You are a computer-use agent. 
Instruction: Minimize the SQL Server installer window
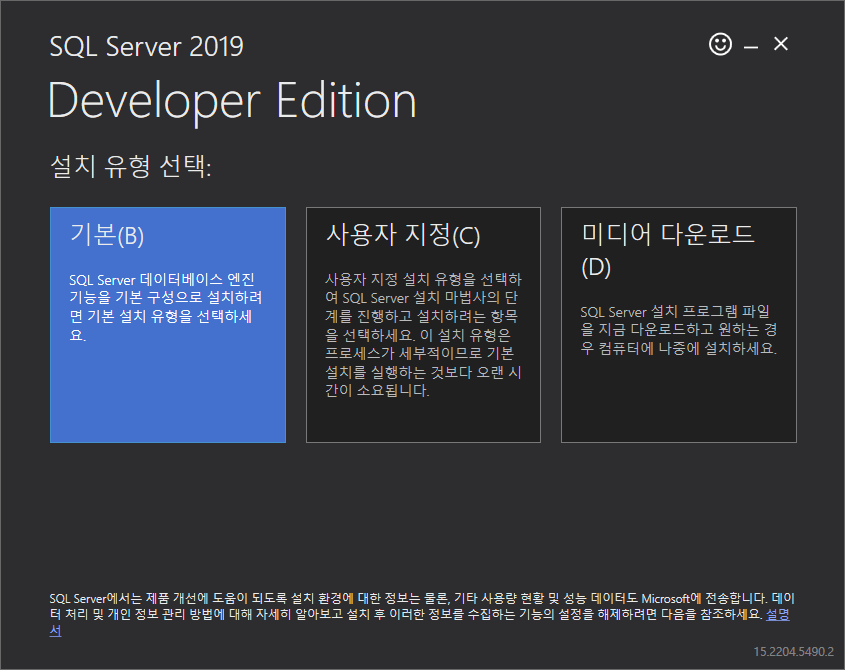tap(751, 47)
